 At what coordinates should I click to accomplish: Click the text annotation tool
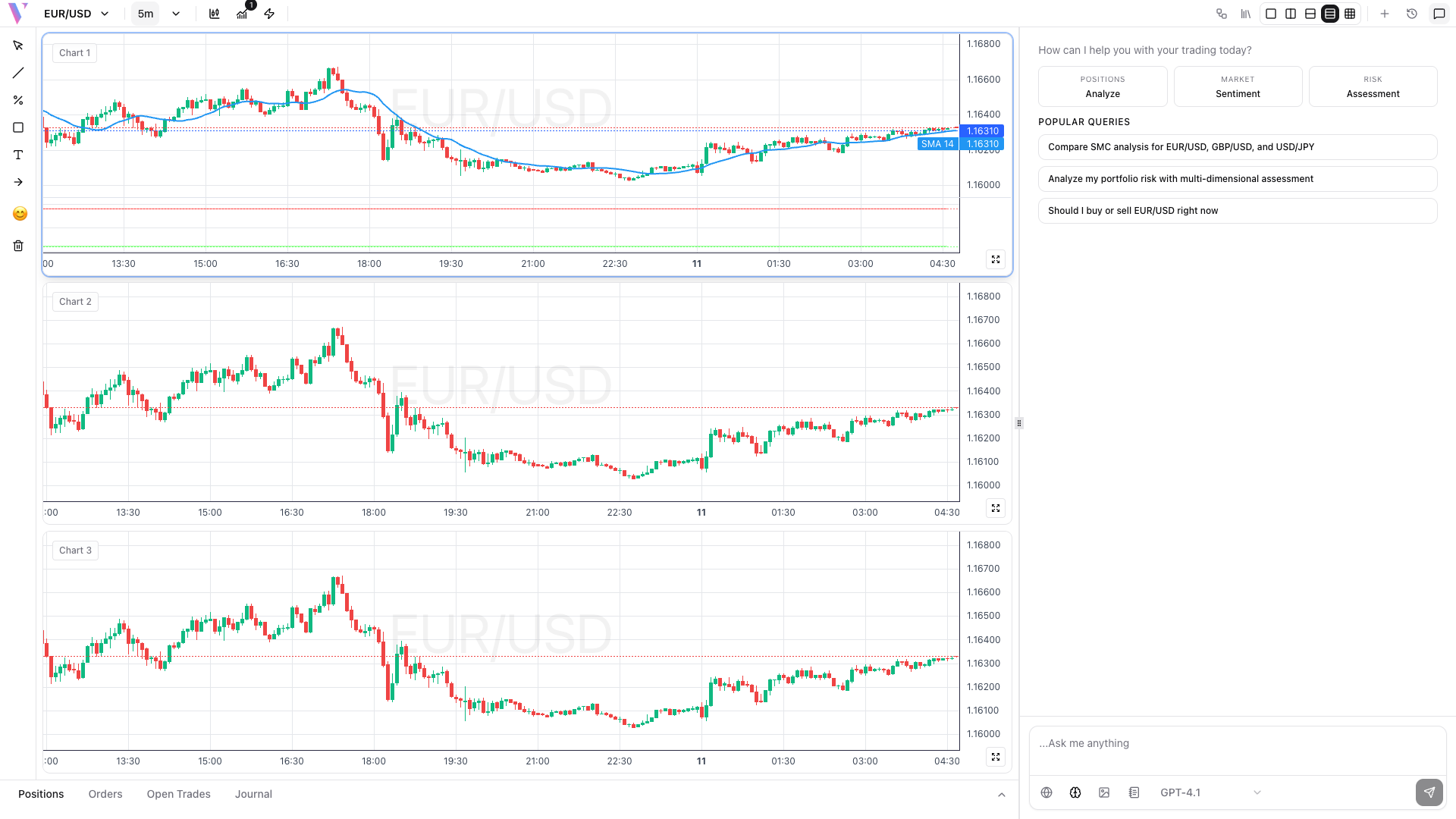tap(18, 155)
